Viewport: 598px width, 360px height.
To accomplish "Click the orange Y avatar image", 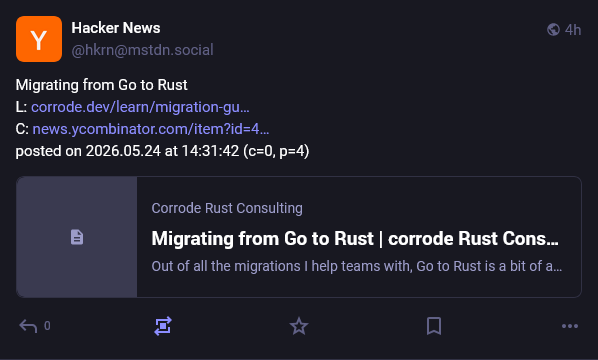I will 39,39.
